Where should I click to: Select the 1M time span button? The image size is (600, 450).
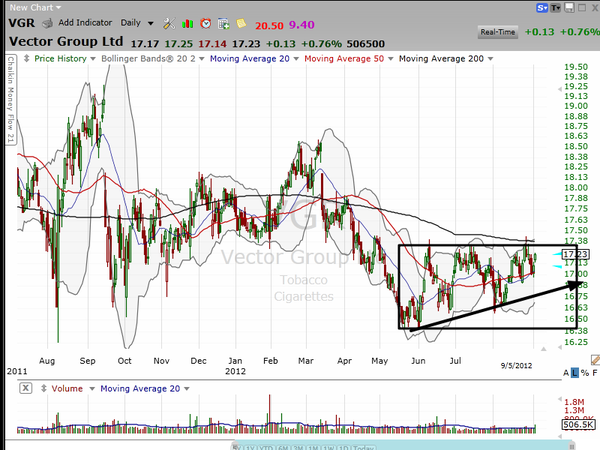(x=314, y=448)
